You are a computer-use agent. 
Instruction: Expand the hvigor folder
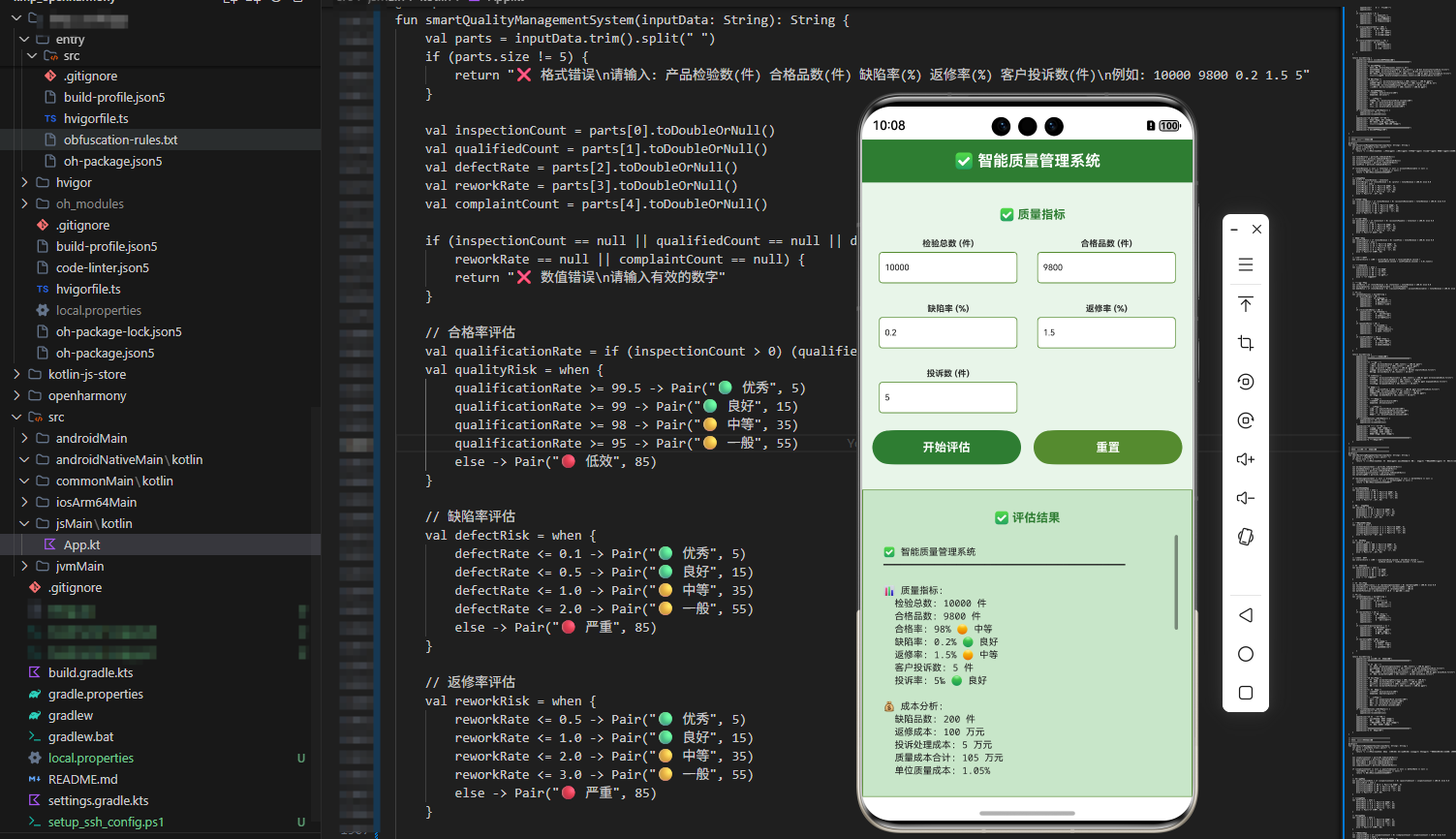(24, 182)
